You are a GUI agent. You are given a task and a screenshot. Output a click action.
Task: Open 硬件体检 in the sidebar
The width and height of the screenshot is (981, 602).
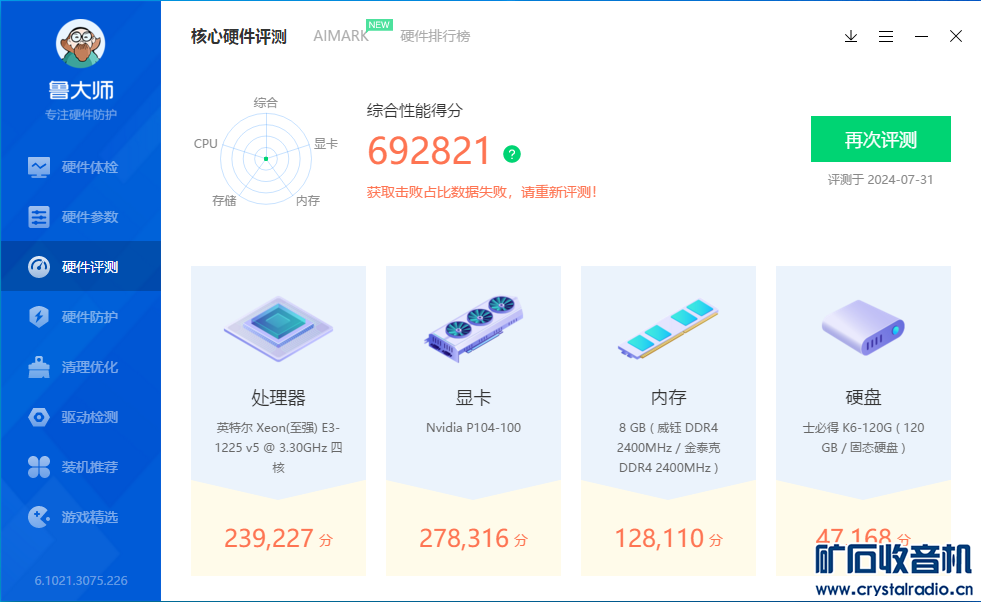(x=80, y=167)
